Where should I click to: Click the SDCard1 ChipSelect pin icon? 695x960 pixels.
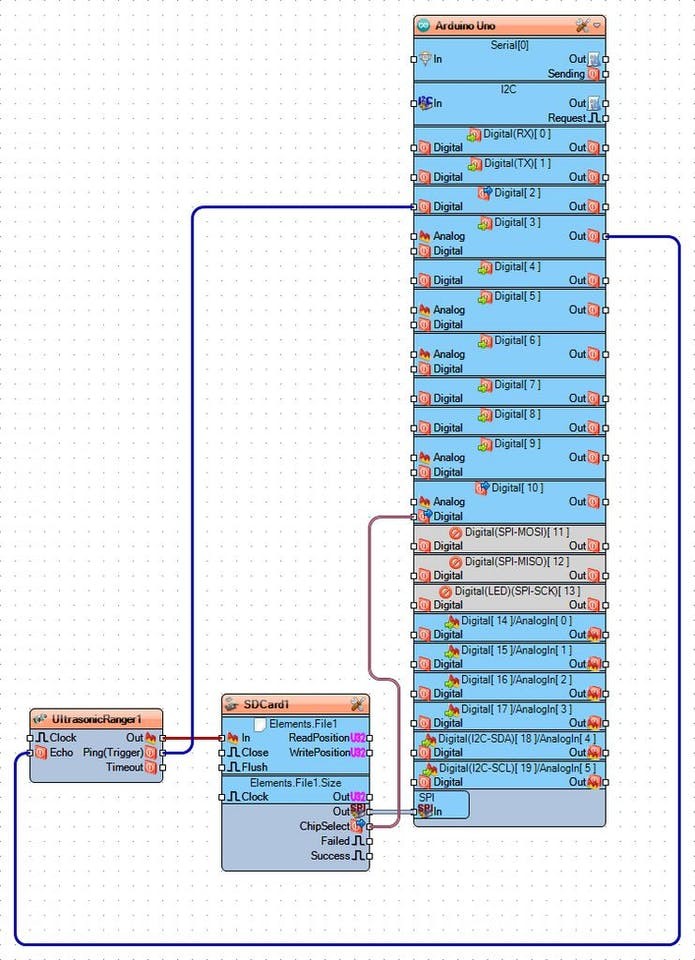point(358,826)
